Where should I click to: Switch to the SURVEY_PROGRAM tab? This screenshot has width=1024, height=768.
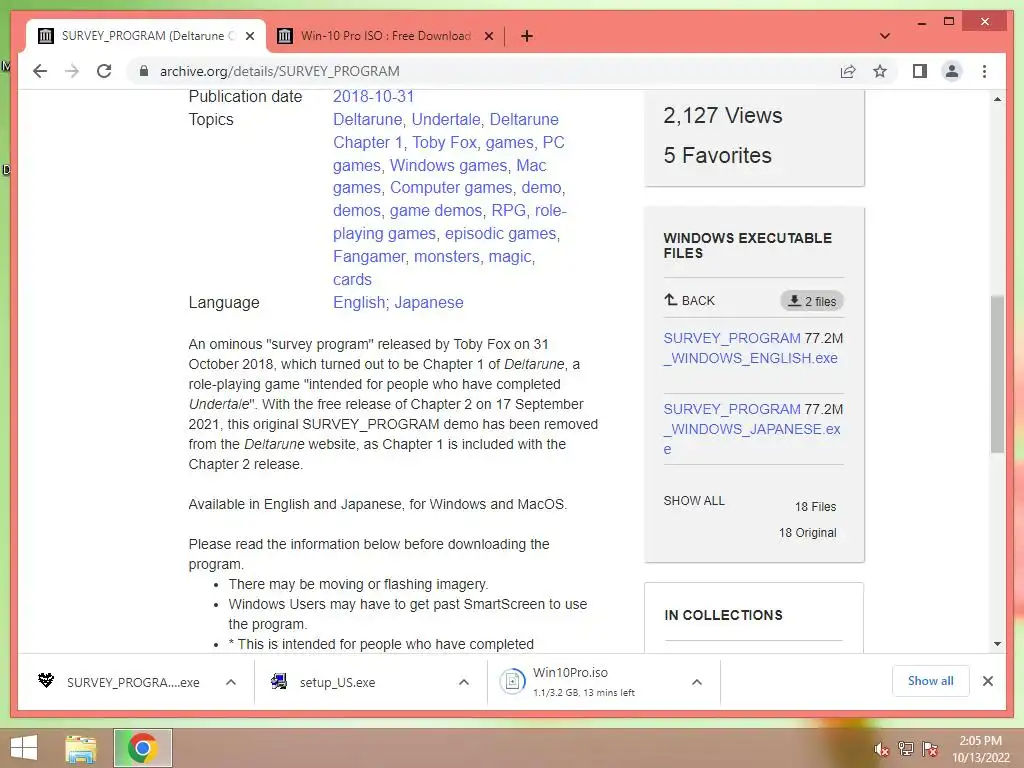click(146, 36)
